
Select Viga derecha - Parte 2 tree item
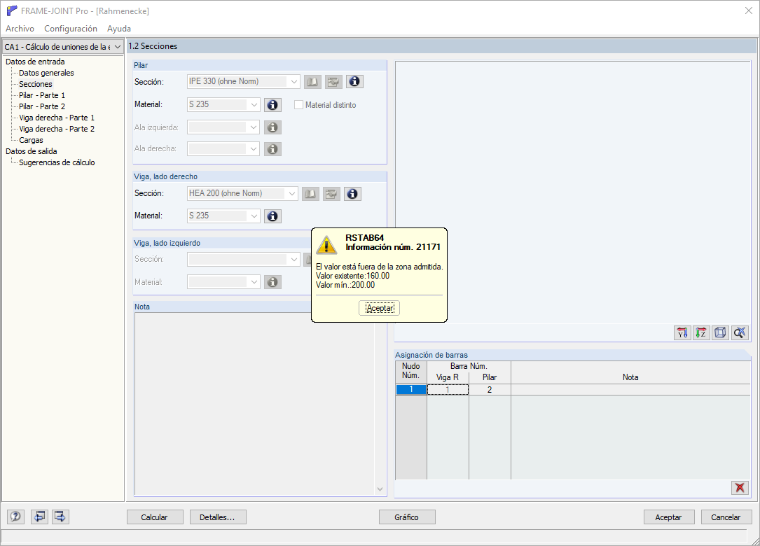pos(57,129)
